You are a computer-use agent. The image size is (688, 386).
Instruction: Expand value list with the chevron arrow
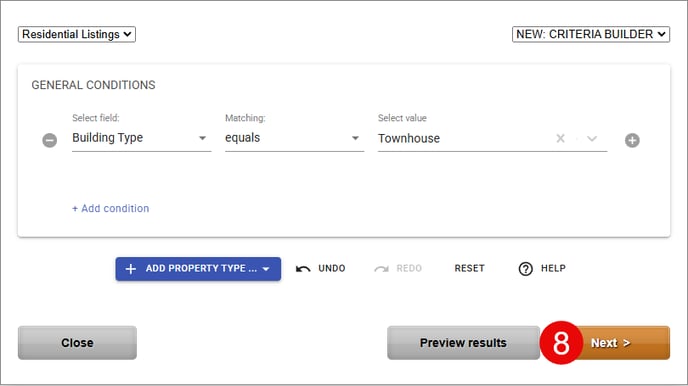coord(592,139)
